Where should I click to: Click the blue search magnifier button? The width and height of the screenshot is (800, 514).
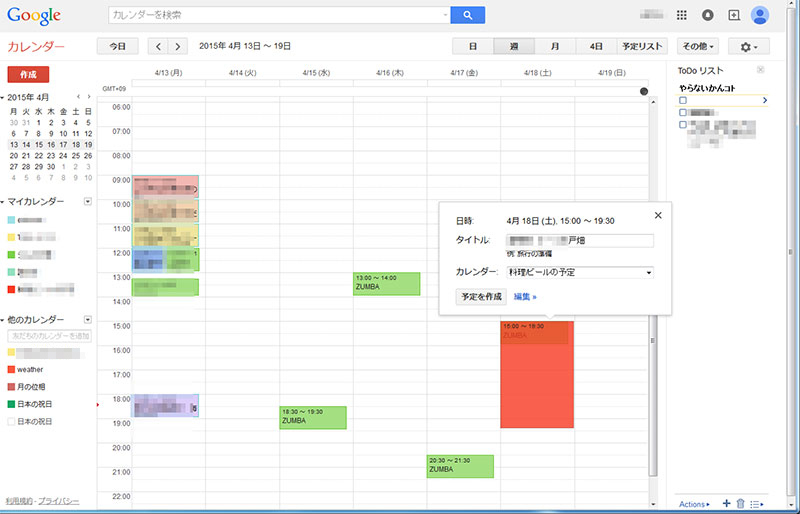[467, 15]
